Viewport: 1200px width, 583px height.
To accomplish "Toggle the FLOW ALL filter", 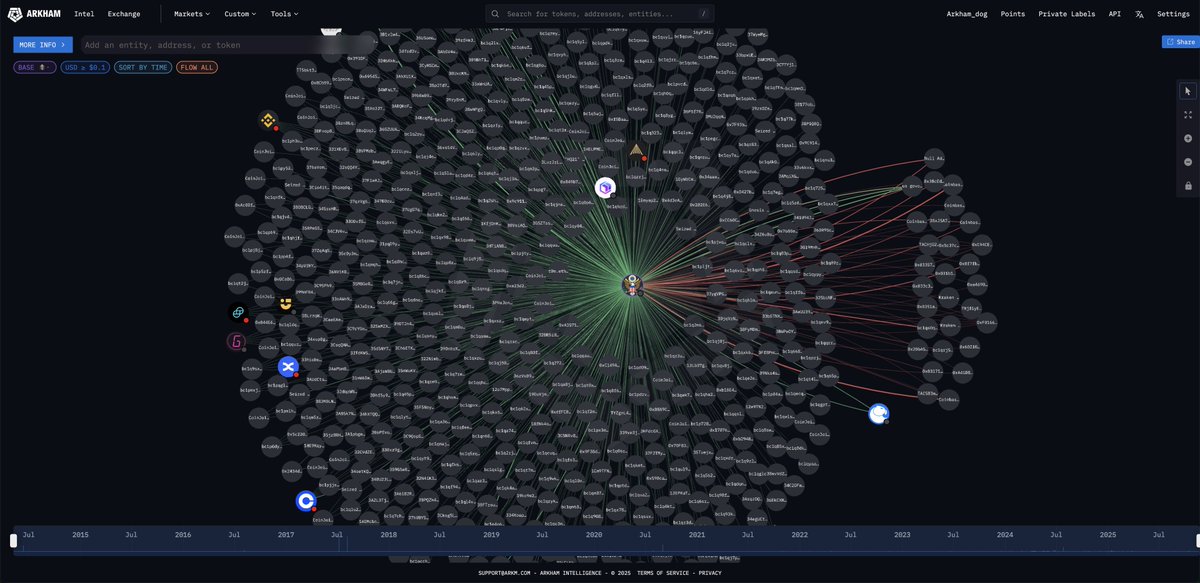I will [197, 67].
